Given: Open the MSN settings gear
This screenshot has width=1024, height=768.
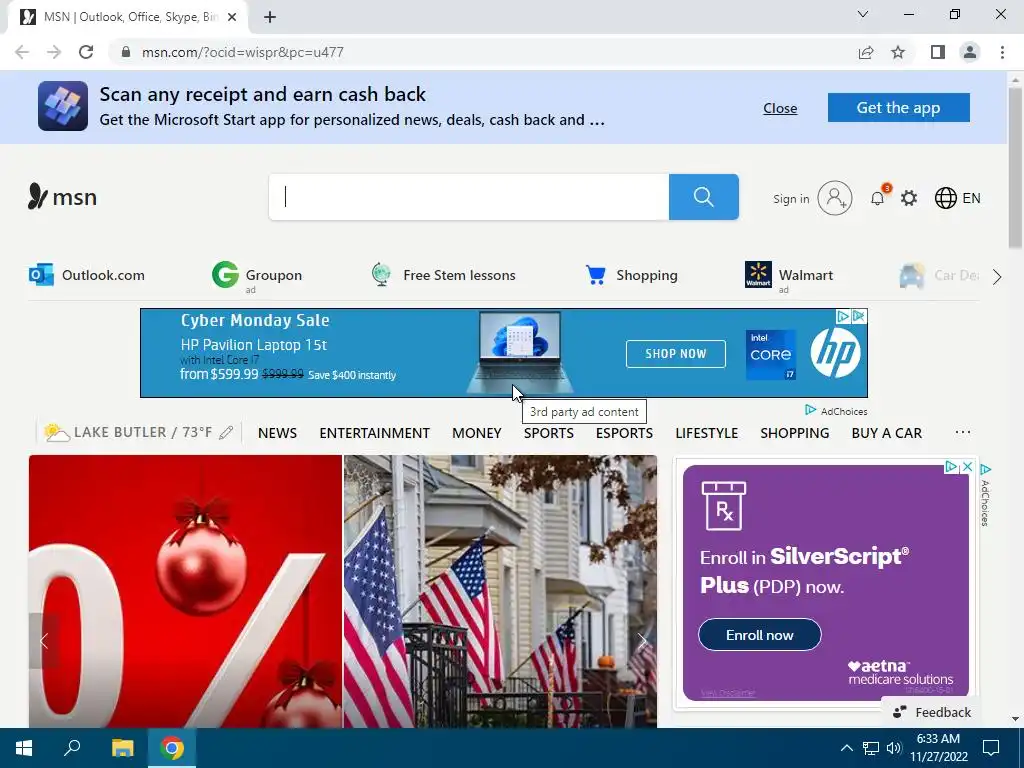Looking at the screenshot, I should coord(909,198).
